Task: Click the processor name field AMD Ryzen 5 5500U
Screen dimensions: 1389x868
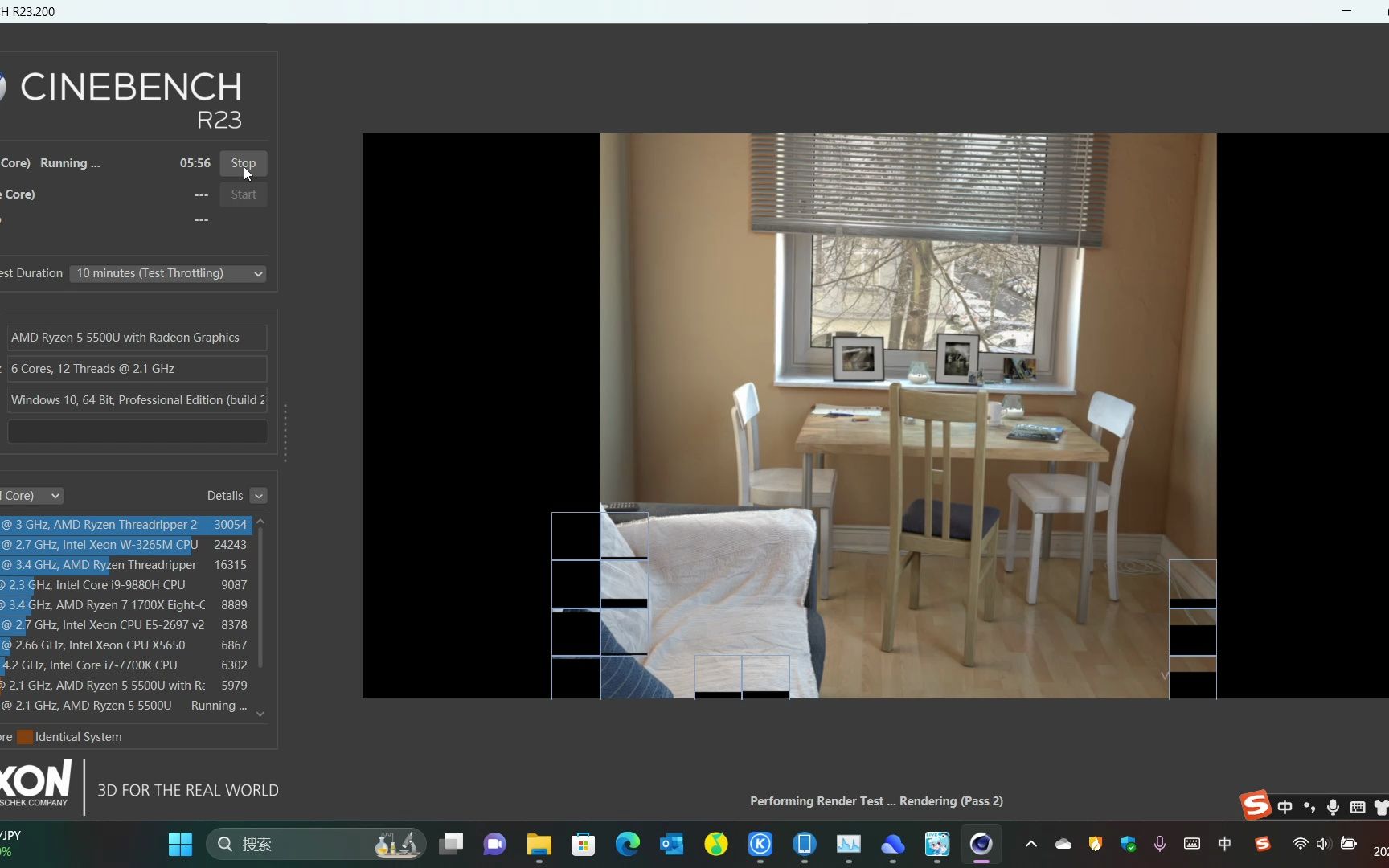Action: pyautogui.click(x=137, y=338)
